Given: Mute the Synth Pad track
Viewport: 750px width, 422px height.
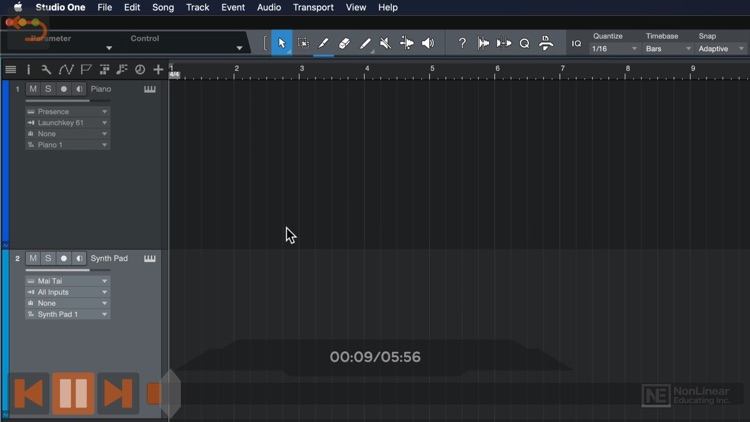Looking at the screenshot, I should (33, 258).
